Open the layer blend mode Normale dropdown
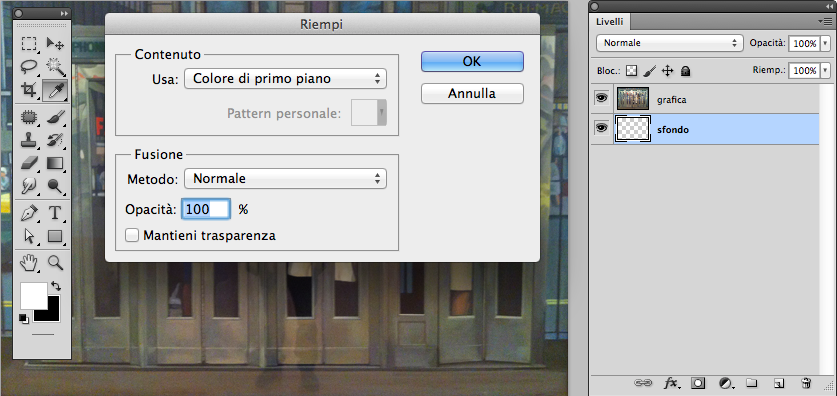 [x=670, y=43]
